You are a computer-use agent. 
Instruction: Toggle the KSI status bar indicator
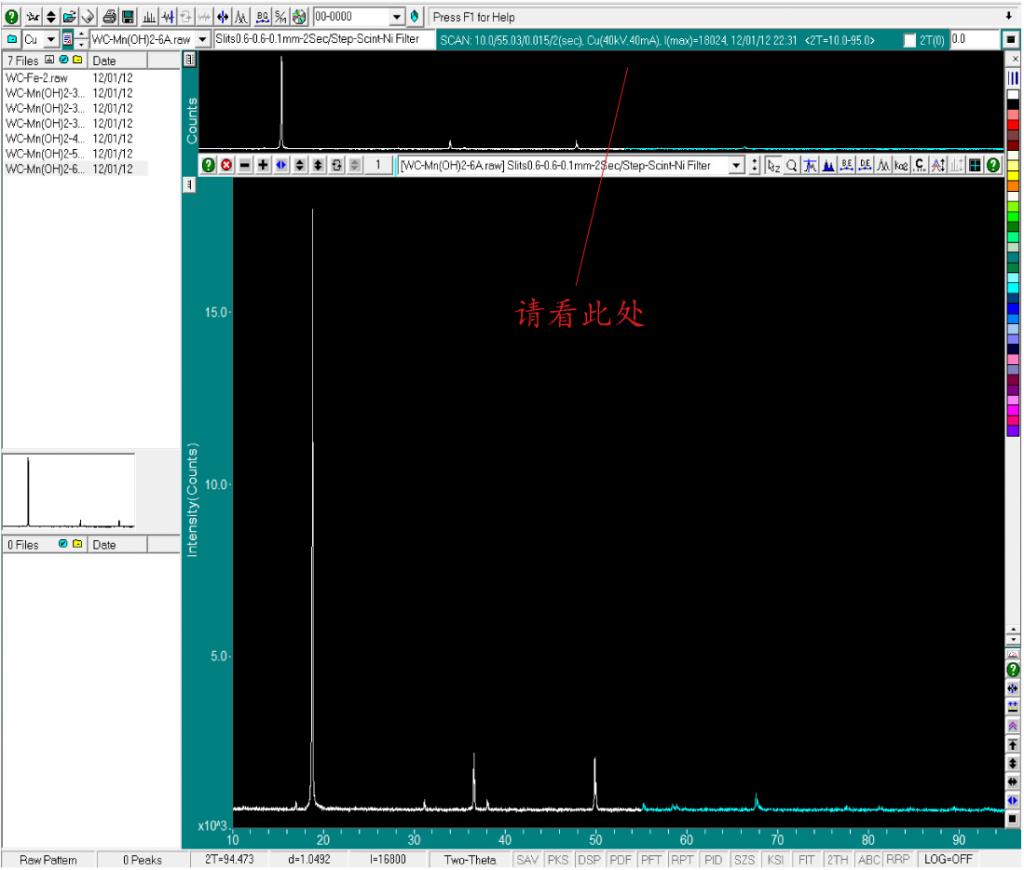point(775,860)
